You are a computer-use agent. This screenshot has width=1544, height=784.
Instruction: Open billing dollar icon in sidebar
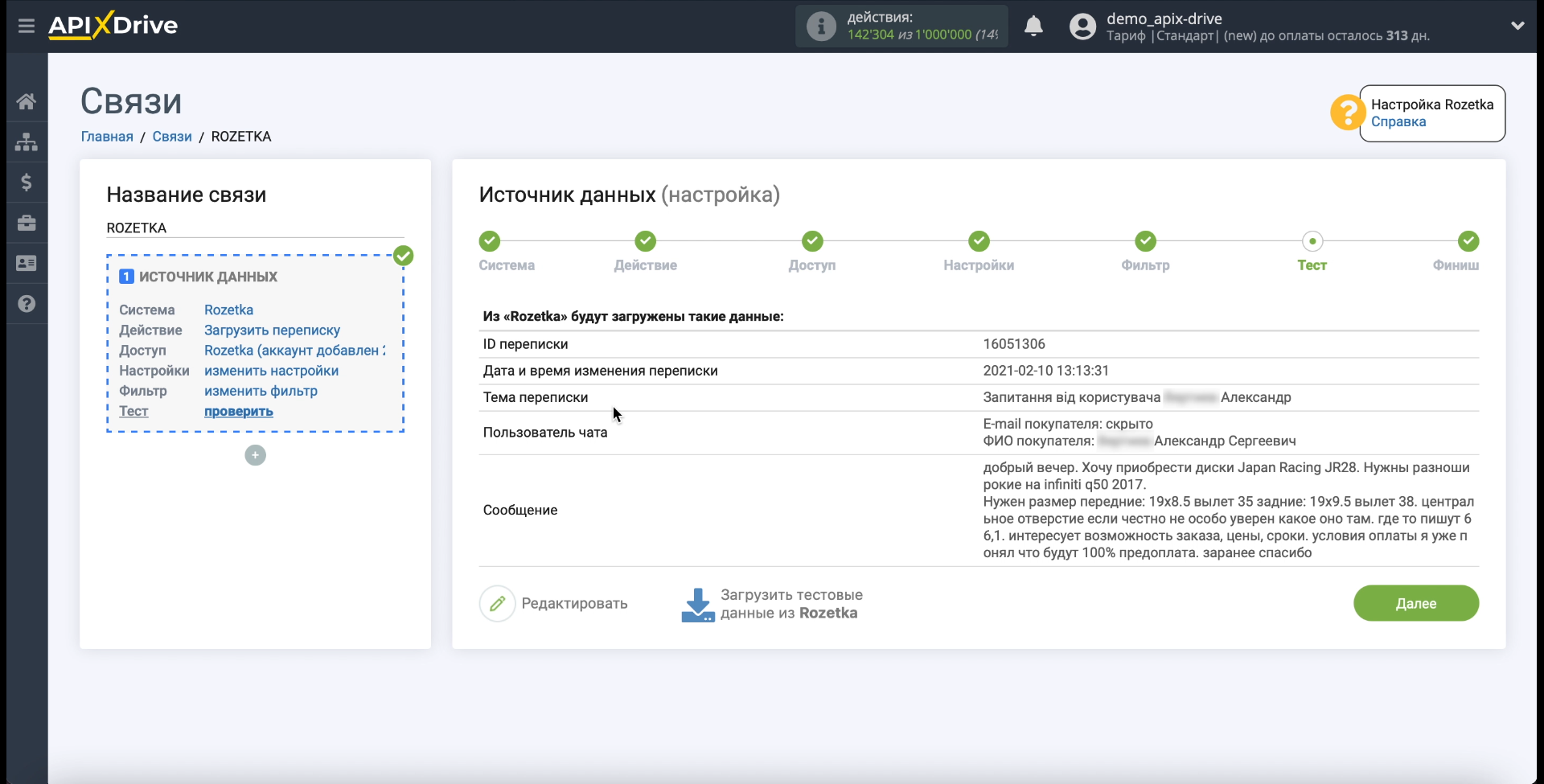tap(27, 183)
